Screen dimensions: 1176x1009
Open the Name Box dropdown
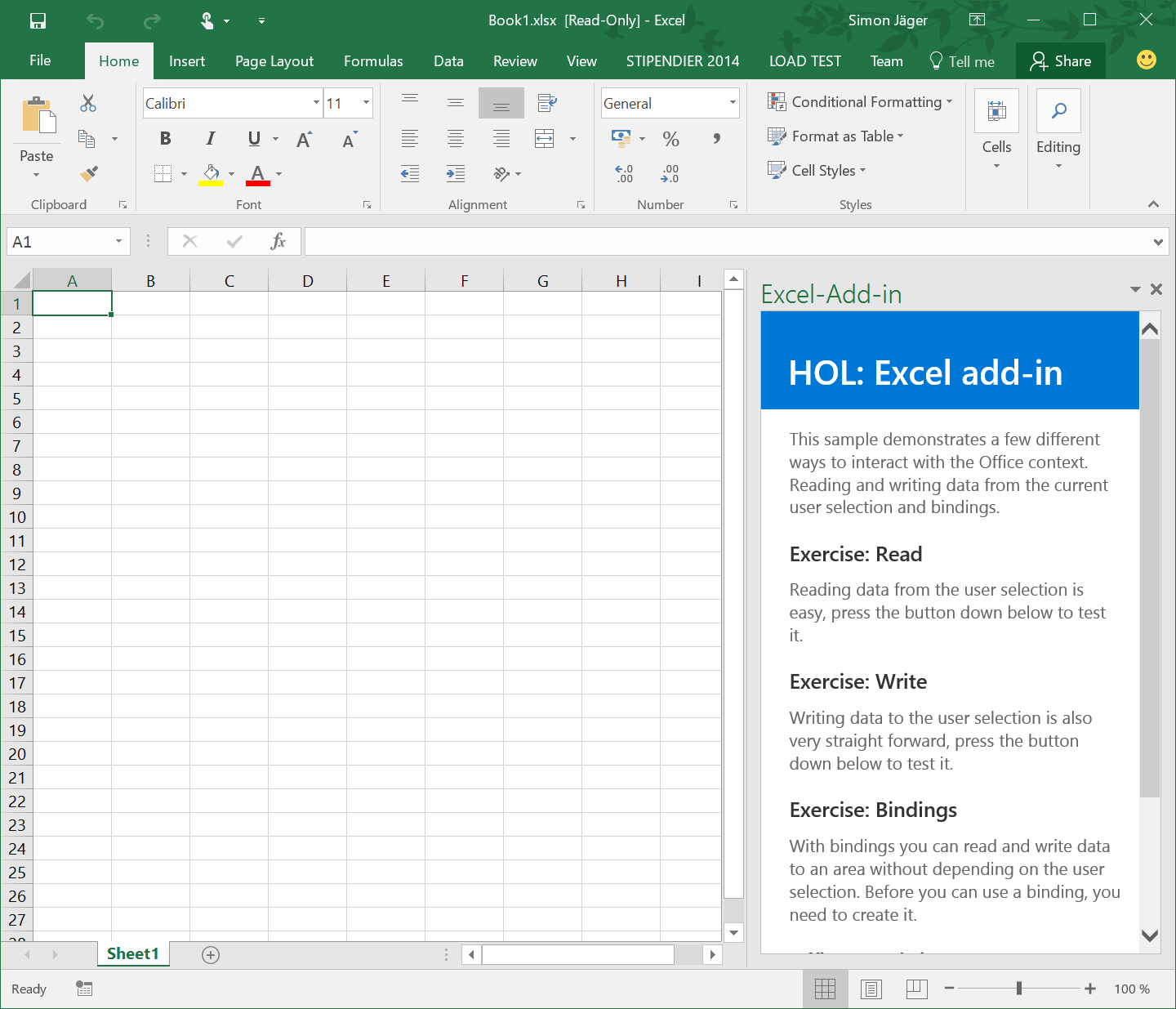point(118,241)
